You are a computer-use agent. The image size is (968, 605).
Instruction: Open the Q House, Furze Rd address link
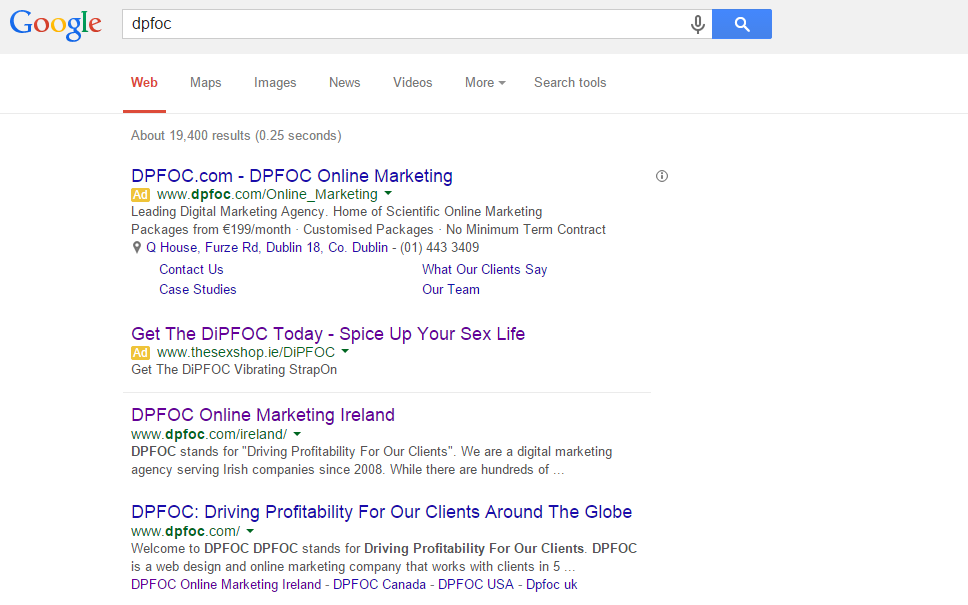coord(267,248)
